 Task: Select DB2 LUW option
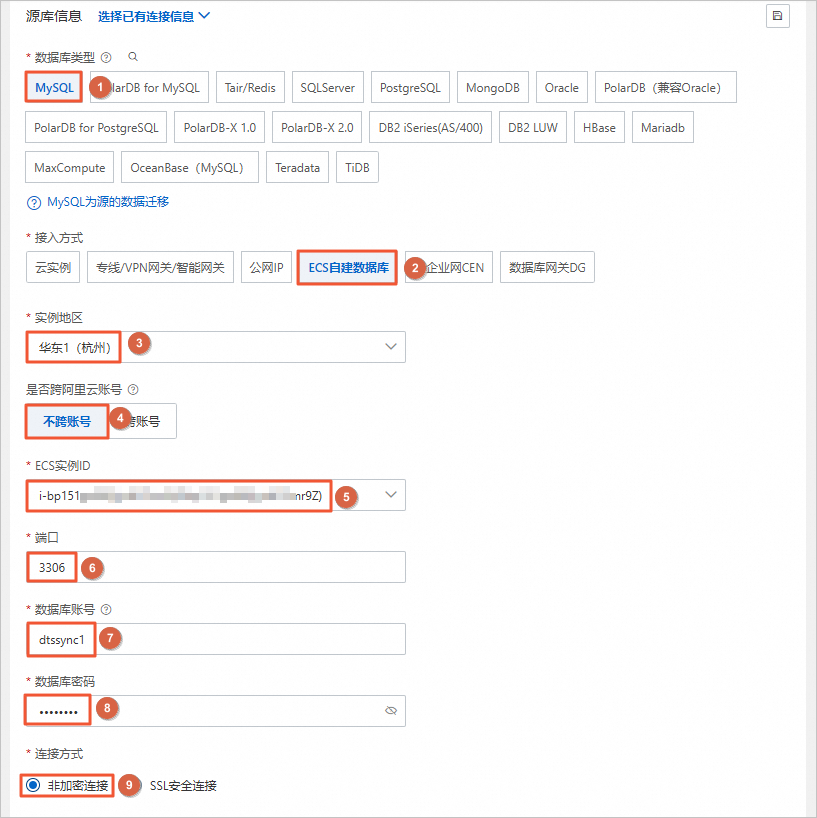coord(533,127)
